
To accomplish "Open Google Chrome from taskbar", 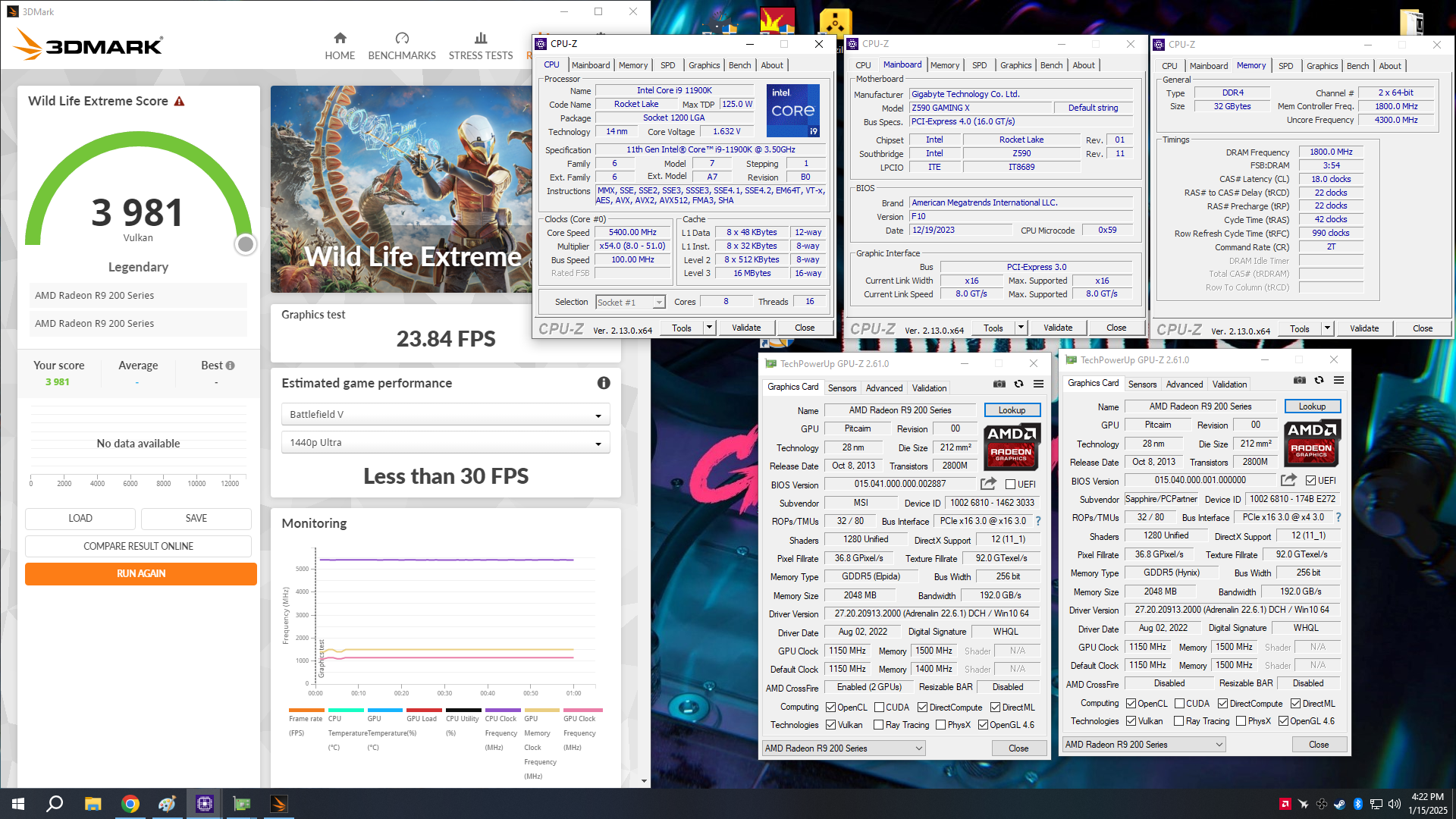I will 130,804.
